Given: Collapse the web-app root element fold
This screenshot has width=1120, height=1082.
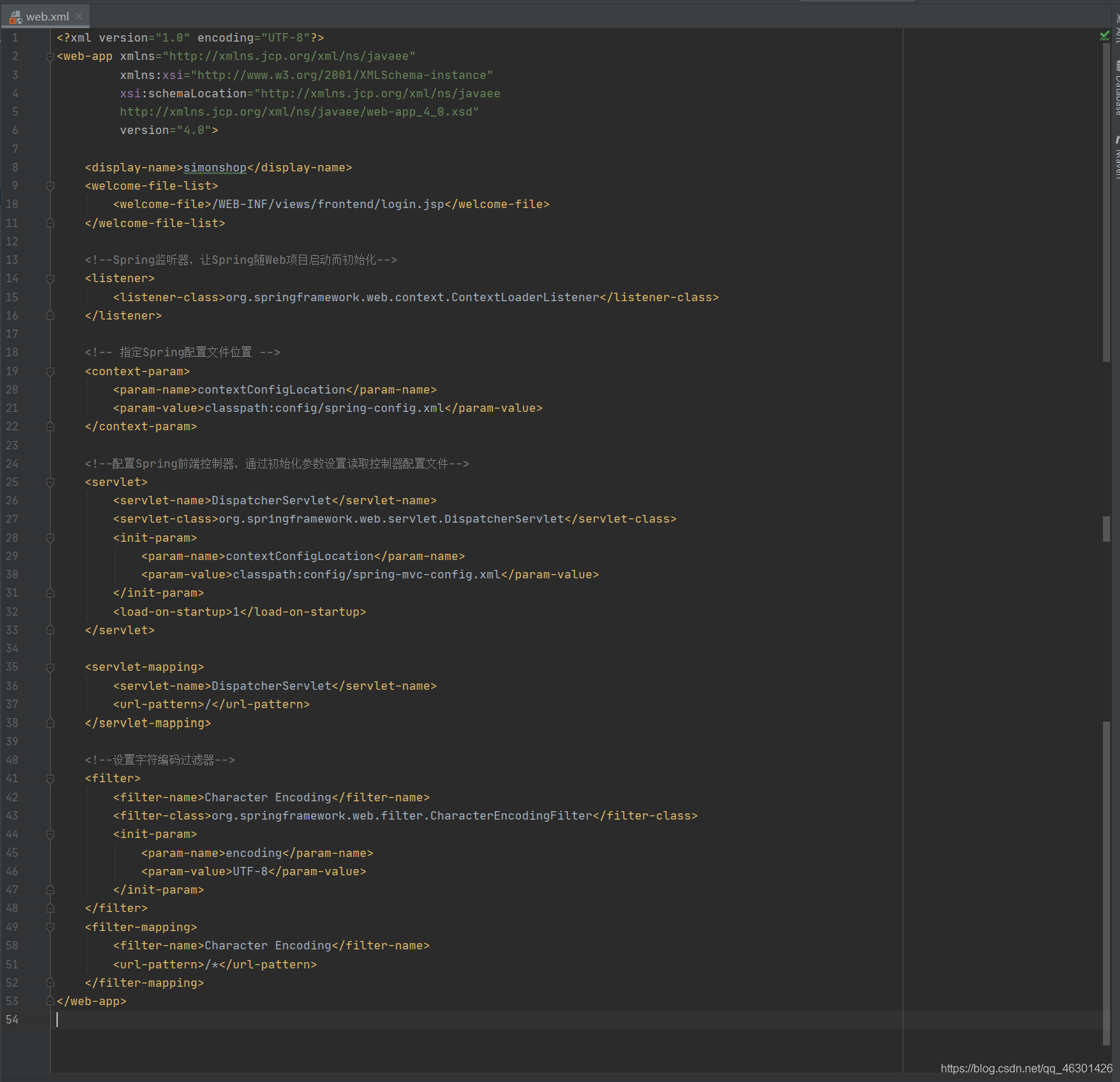Looking at the screenshot, I should [50, 56].
